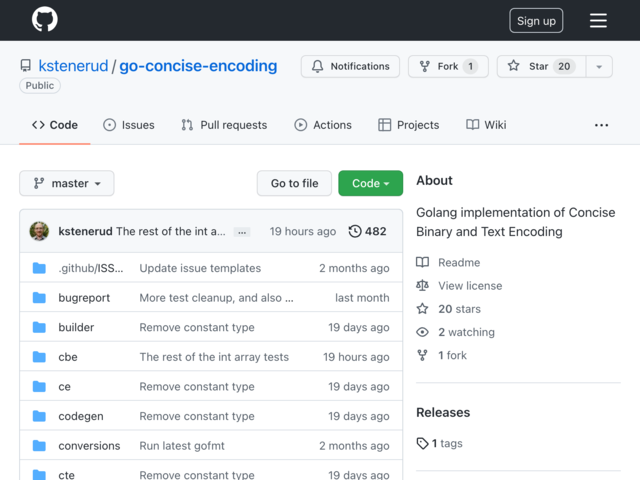Open the 1 fork link
Image resolution: width=640 pixels, height=480 pixels.
click(453, 356)
